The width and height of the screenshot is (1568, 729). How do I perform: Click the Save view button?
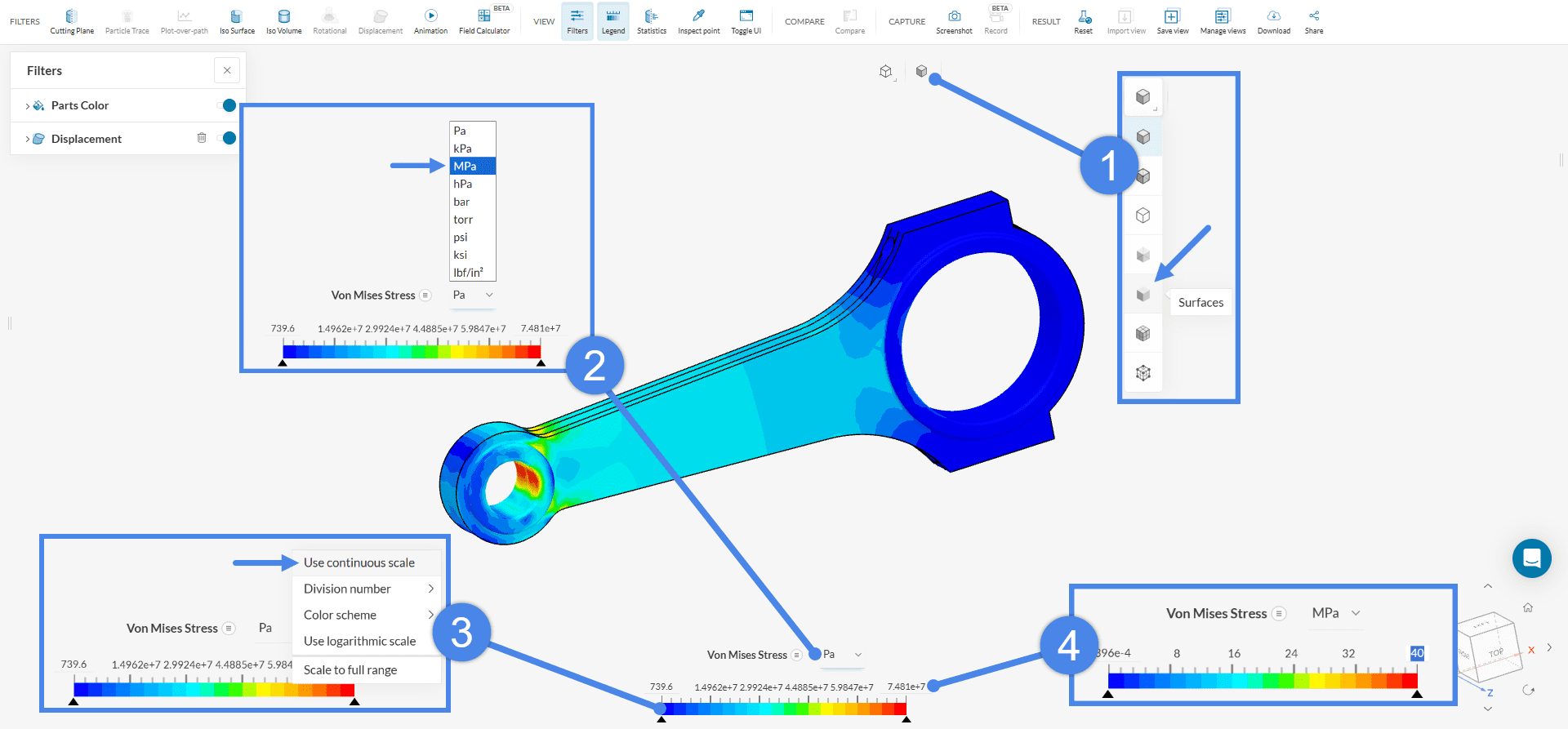click(x=1172, y=22)
